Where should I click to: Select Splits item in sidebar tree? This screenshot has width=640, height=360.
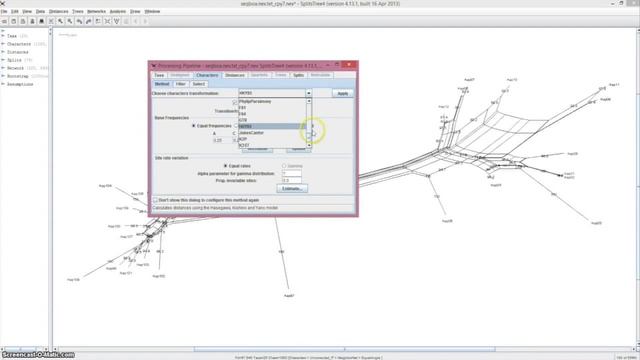point(14,60)
